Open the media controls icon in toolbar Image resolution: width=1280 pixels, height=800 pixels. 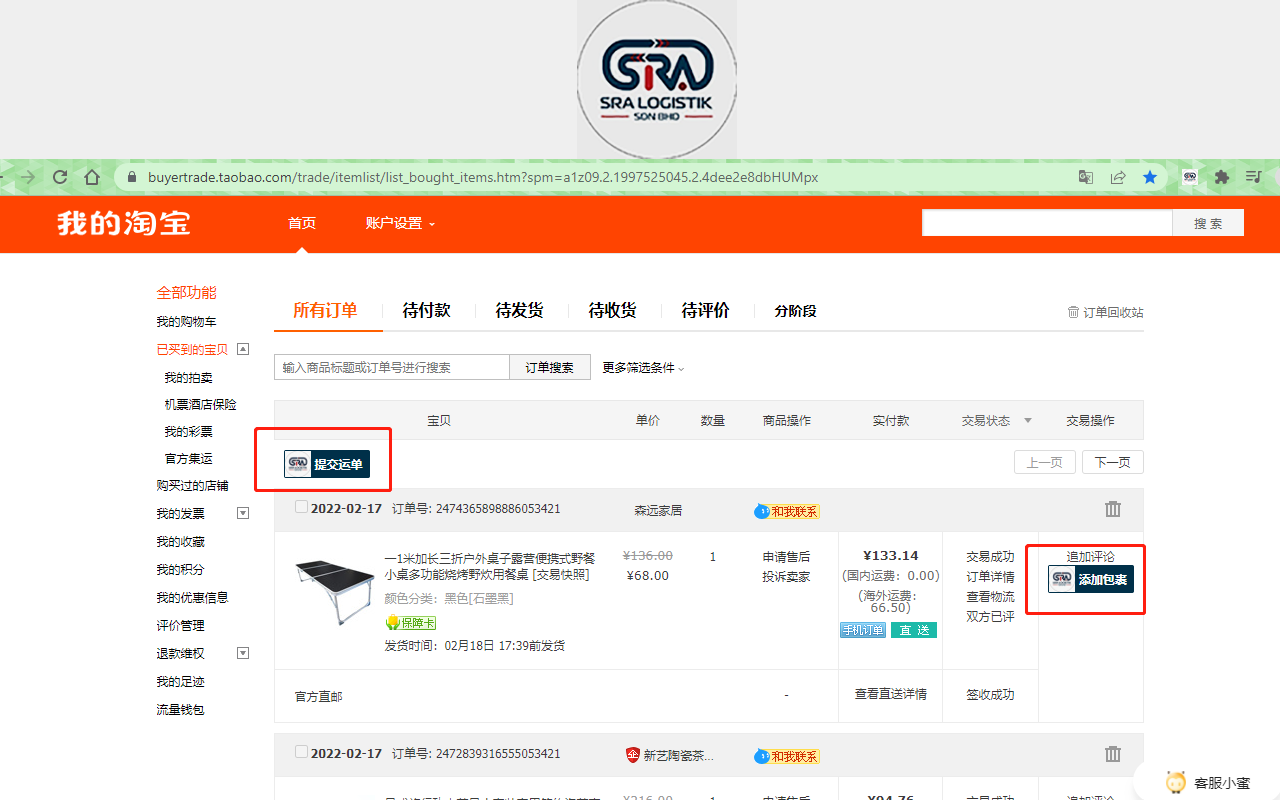click(x=1253, y=177)
